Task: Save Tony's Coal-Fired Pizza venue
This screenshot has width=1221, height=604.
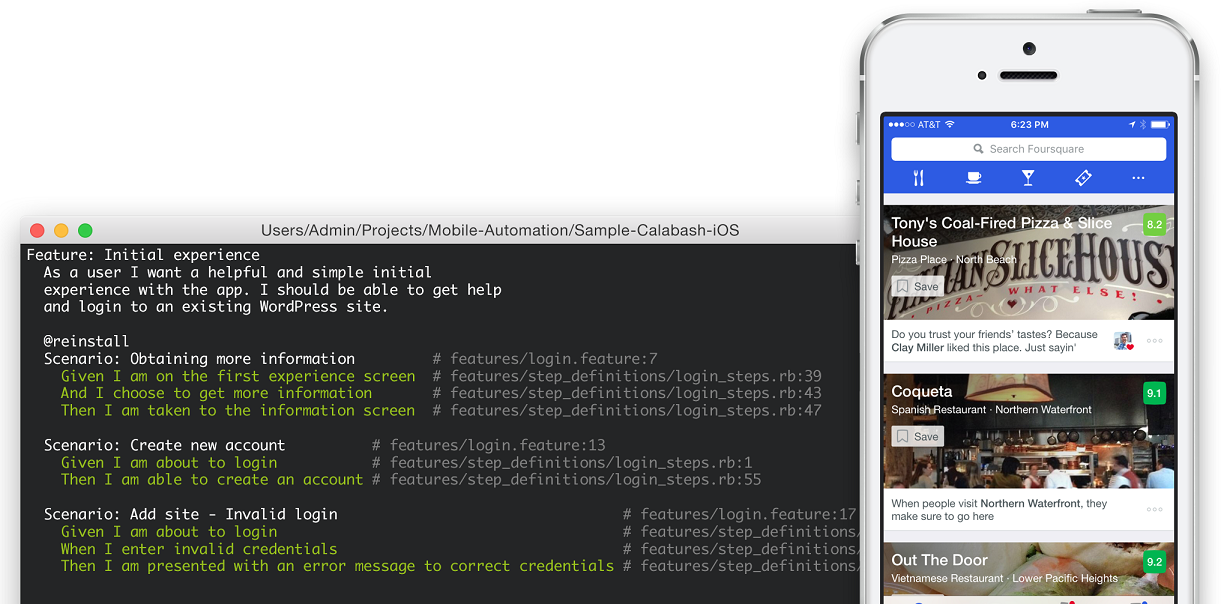Action: click(917, 286)
